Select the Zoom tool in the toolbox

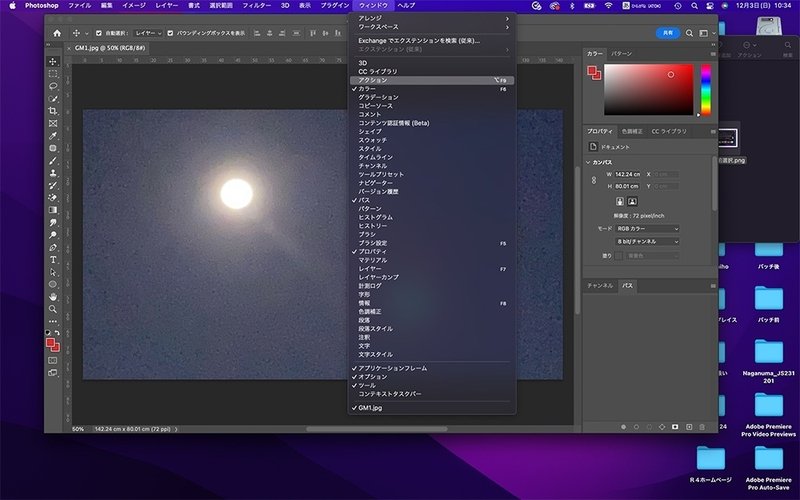click(x=53, y=309)
